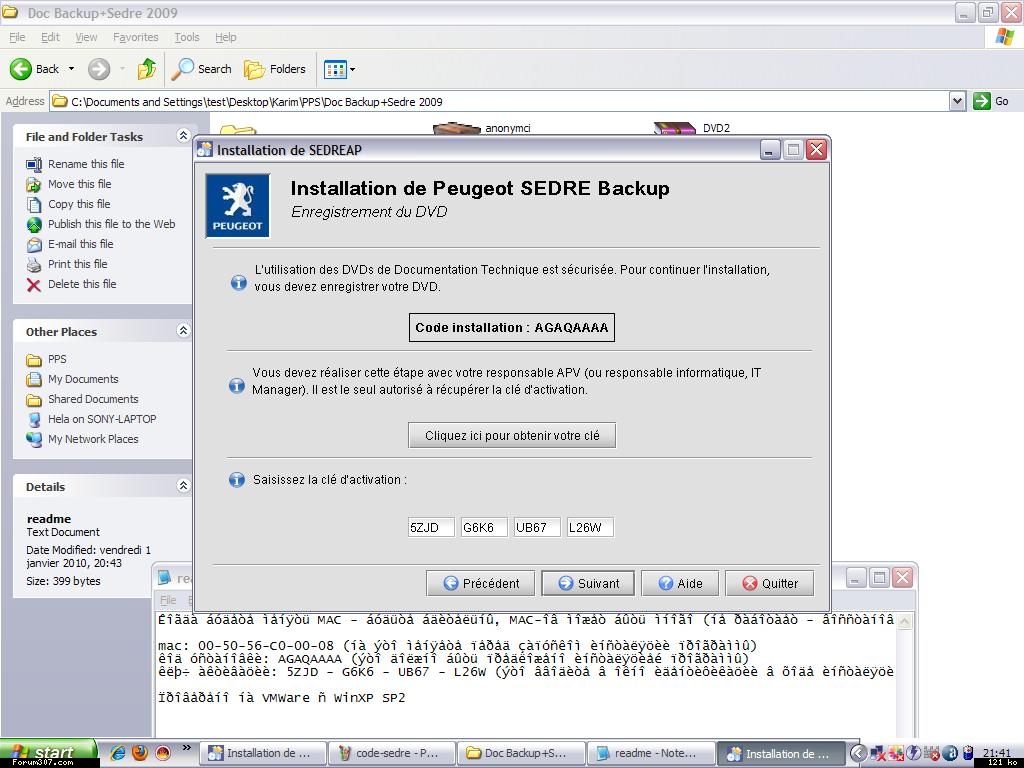Viewport: 1024px width, 768px height.
Task: Click the greyed Forward arrow button
Action: 99,69
